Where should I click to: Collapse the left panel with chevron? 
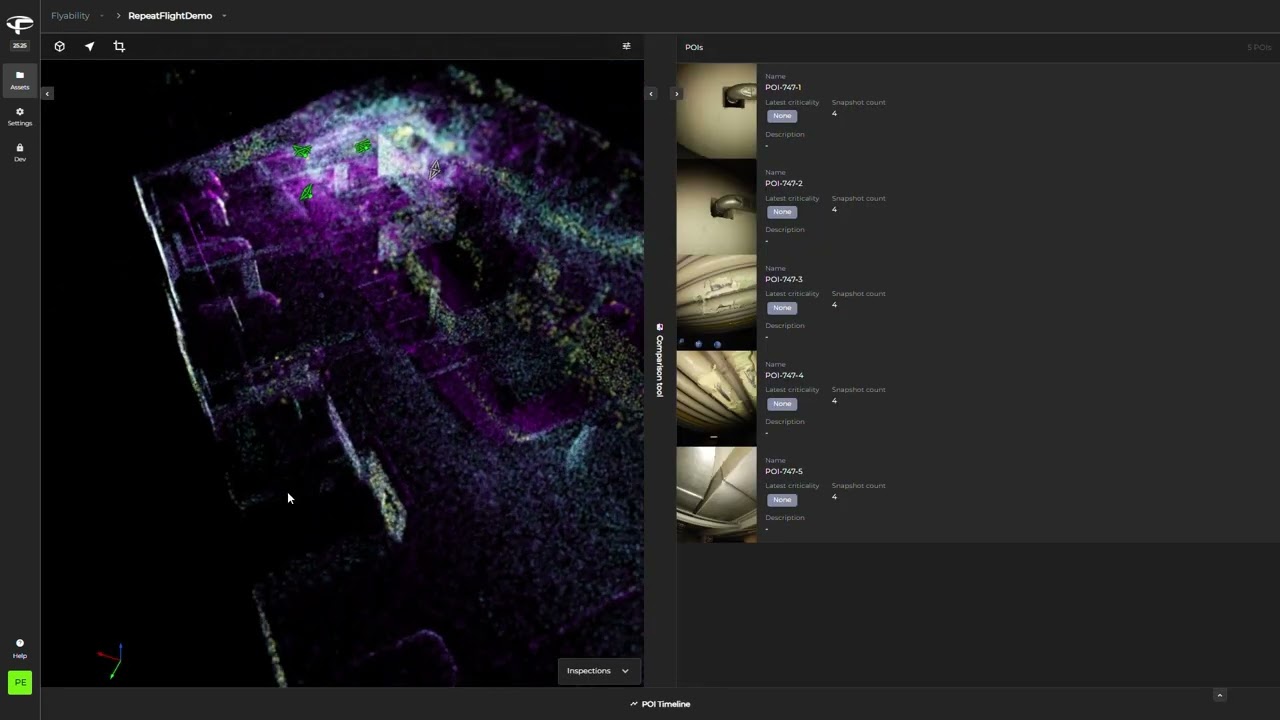tap(47, 93)
